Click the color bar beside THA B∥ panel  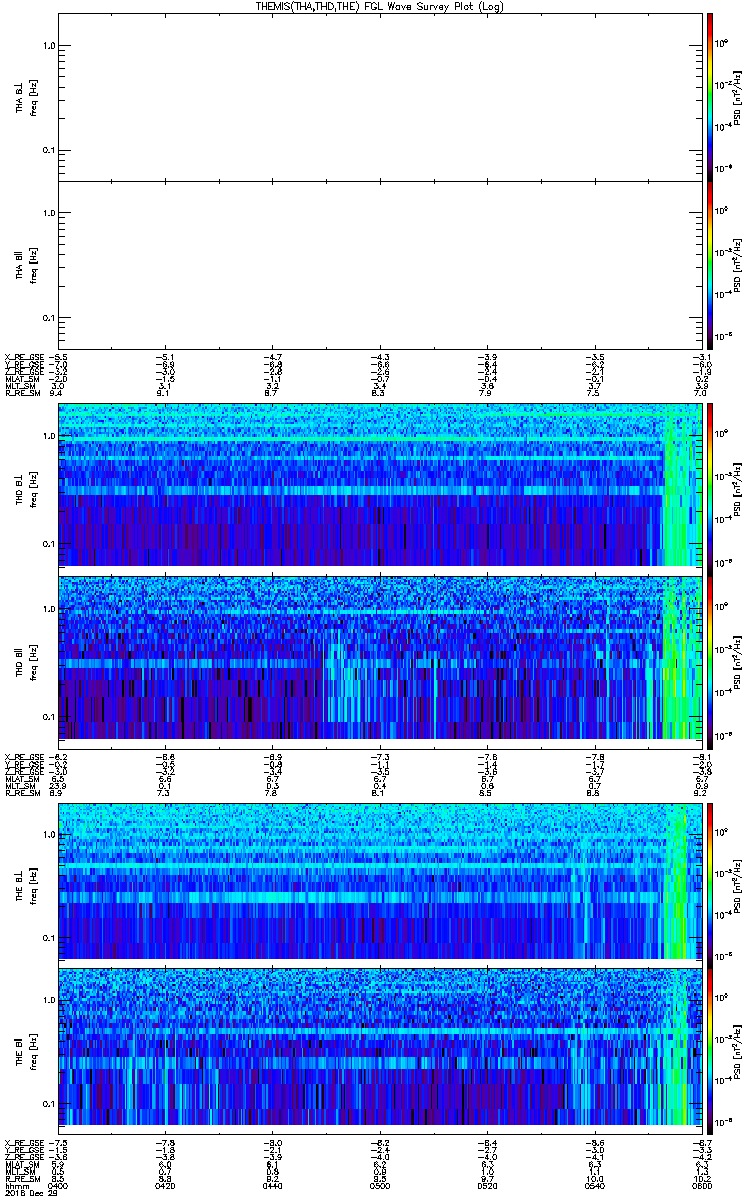pos(709,263)
